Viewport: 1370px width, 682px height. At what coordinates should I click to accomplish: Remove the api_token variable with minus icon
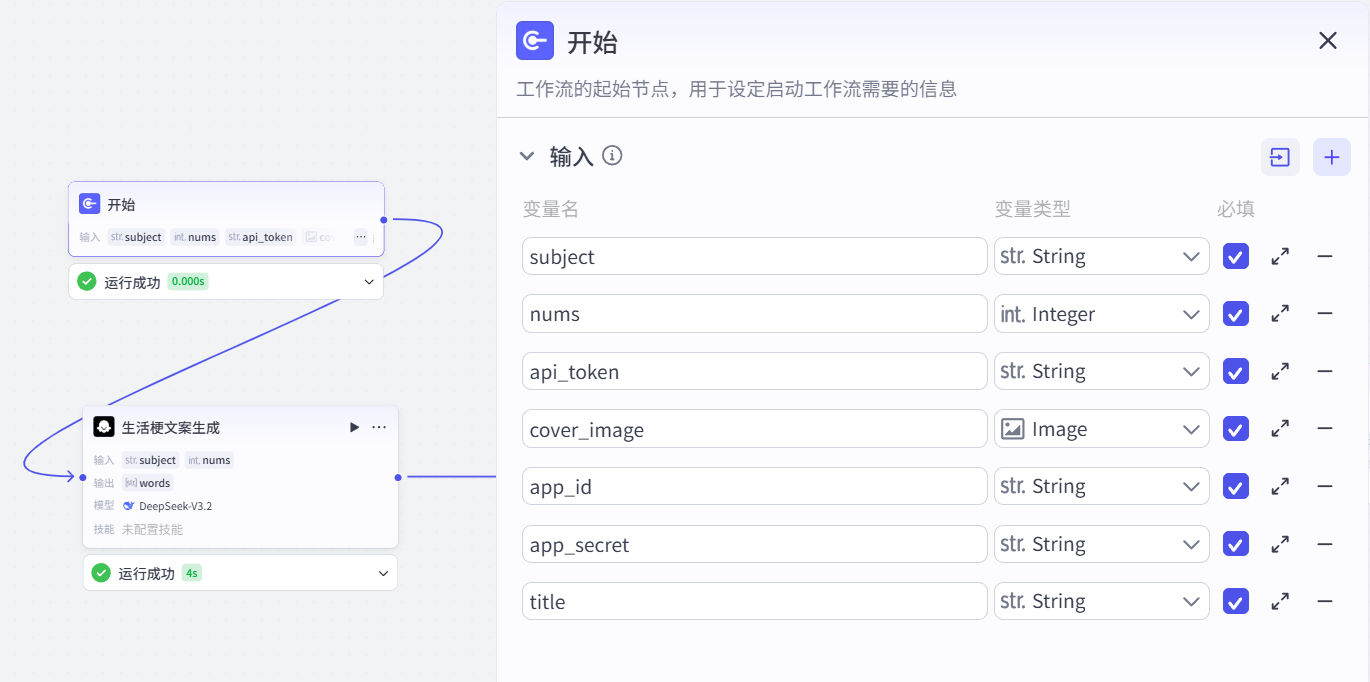(x=1325, y=371)
